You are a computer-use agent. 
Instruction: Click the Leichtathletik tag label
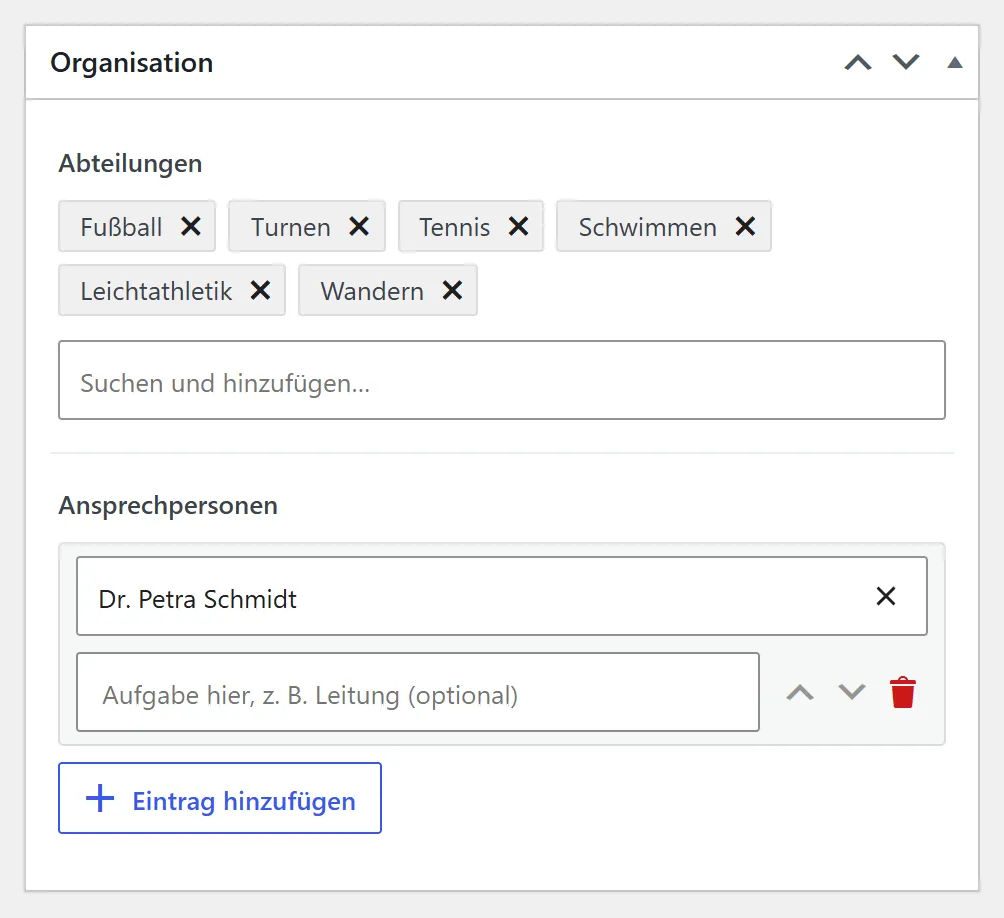[x=156, y=291]
